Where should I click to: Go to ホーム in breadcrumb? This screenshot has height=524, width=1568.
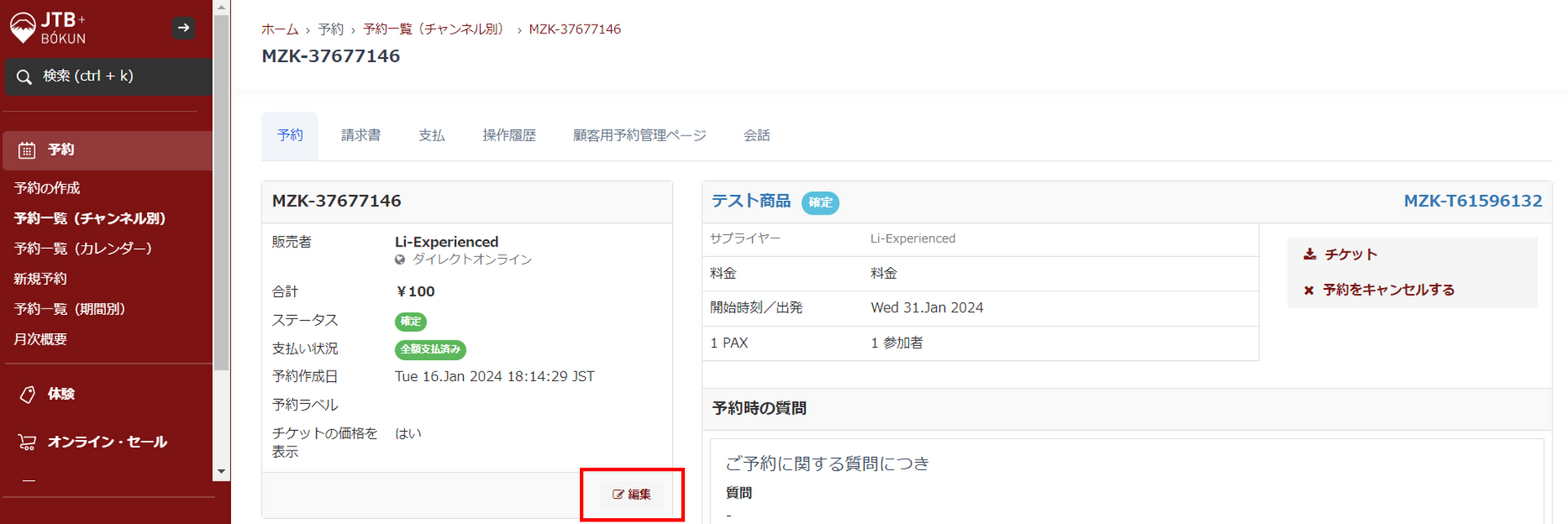click(279, 29)
